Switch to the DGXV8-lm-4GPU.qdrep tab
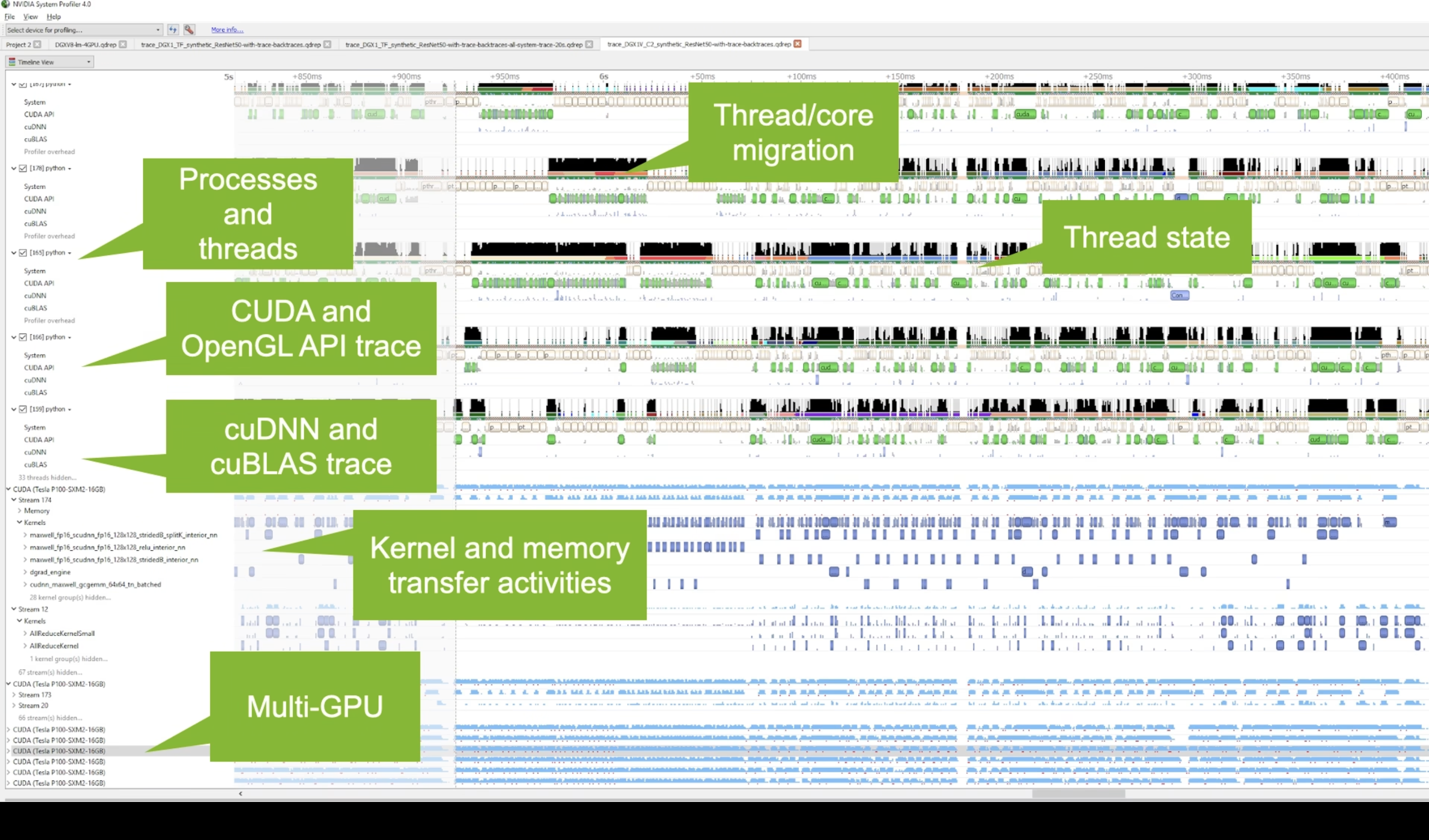Viewport: 1429px width, 840px height. (x=85, y=44)
